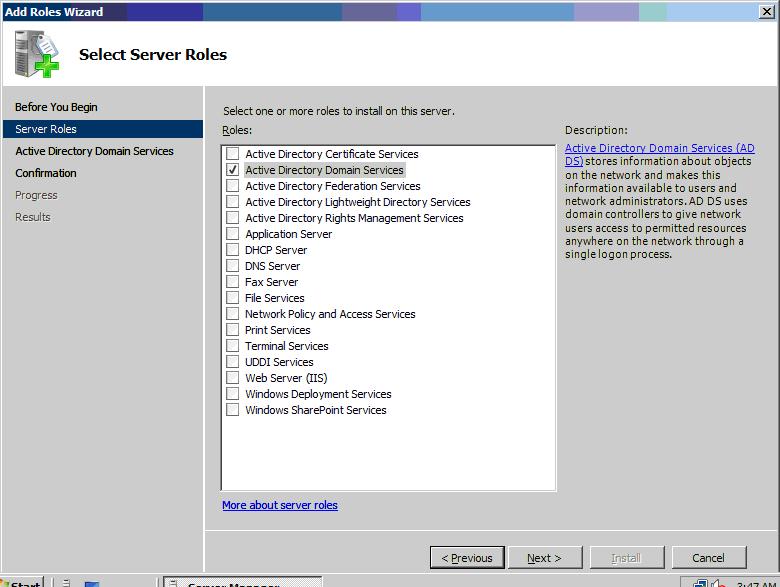Close the Add Roles Wizard window
The width and height of the screenshot is (780, 587).
[x=765, y=12]
